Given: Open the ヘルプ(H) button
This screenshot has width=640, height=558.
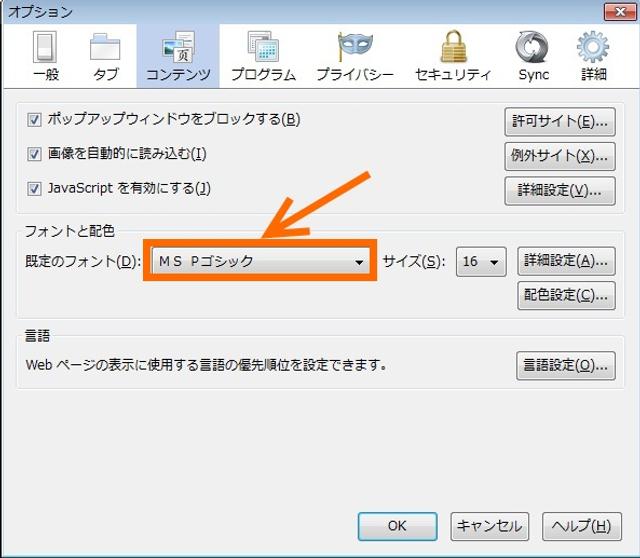Looking at the screenshot, I should 582,527.
